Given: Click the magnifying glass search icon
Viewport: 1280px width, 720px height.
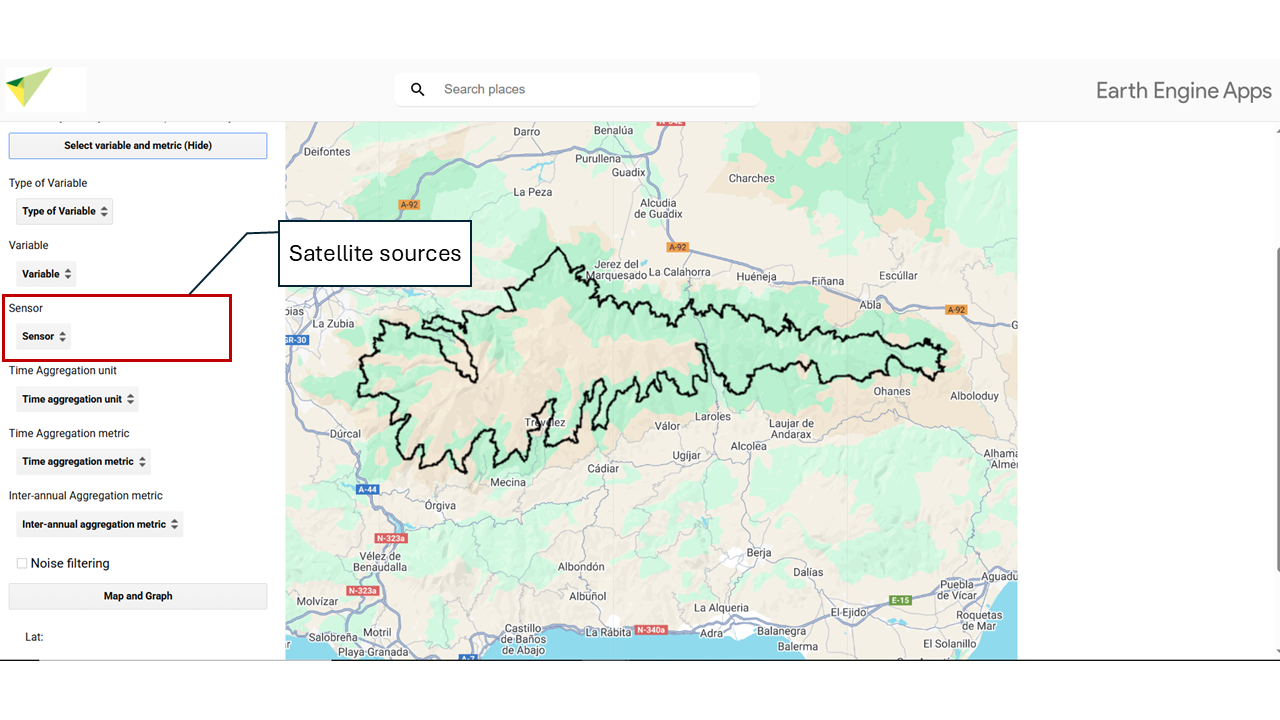Looking at the screenshot, I should coord(418,90).
